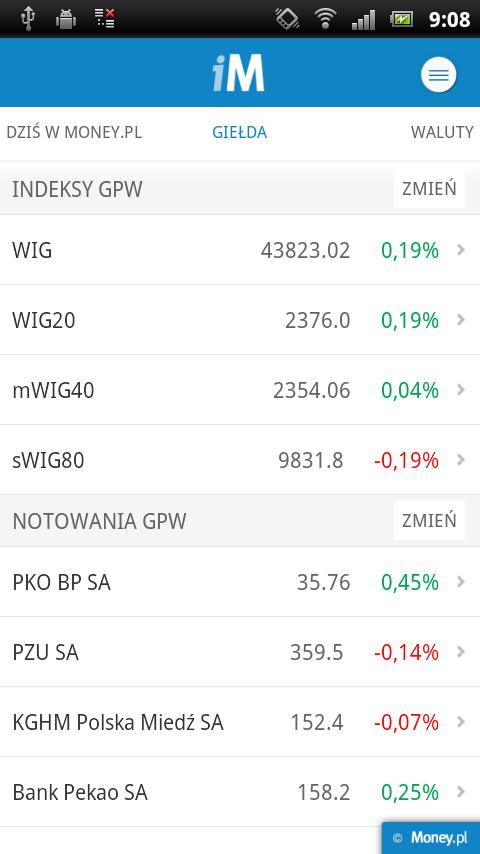
Task: Tap the Wi-Fi status icon
Action: click(325, 19)
